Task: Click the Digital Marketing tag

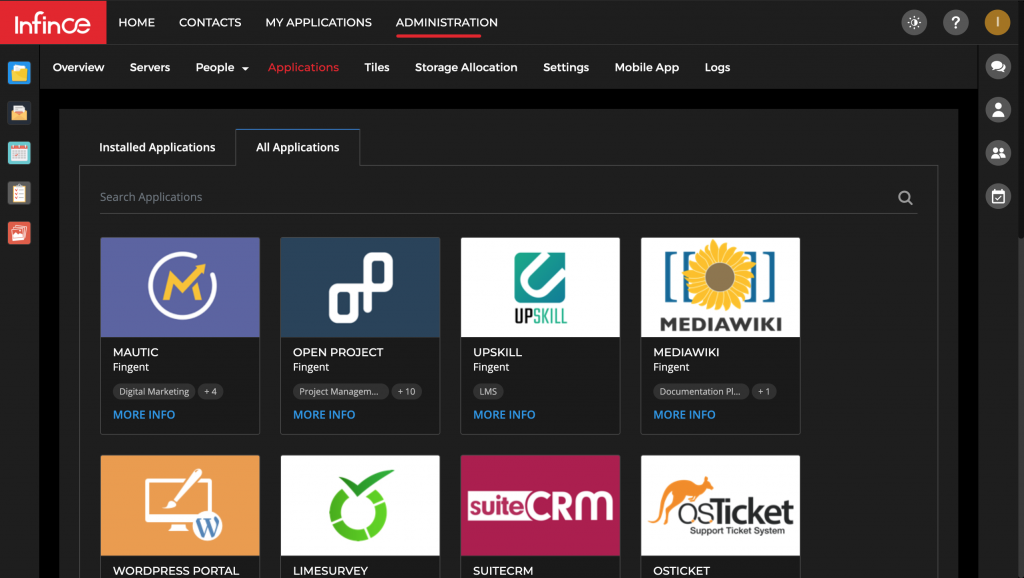Action: point(154,392)
